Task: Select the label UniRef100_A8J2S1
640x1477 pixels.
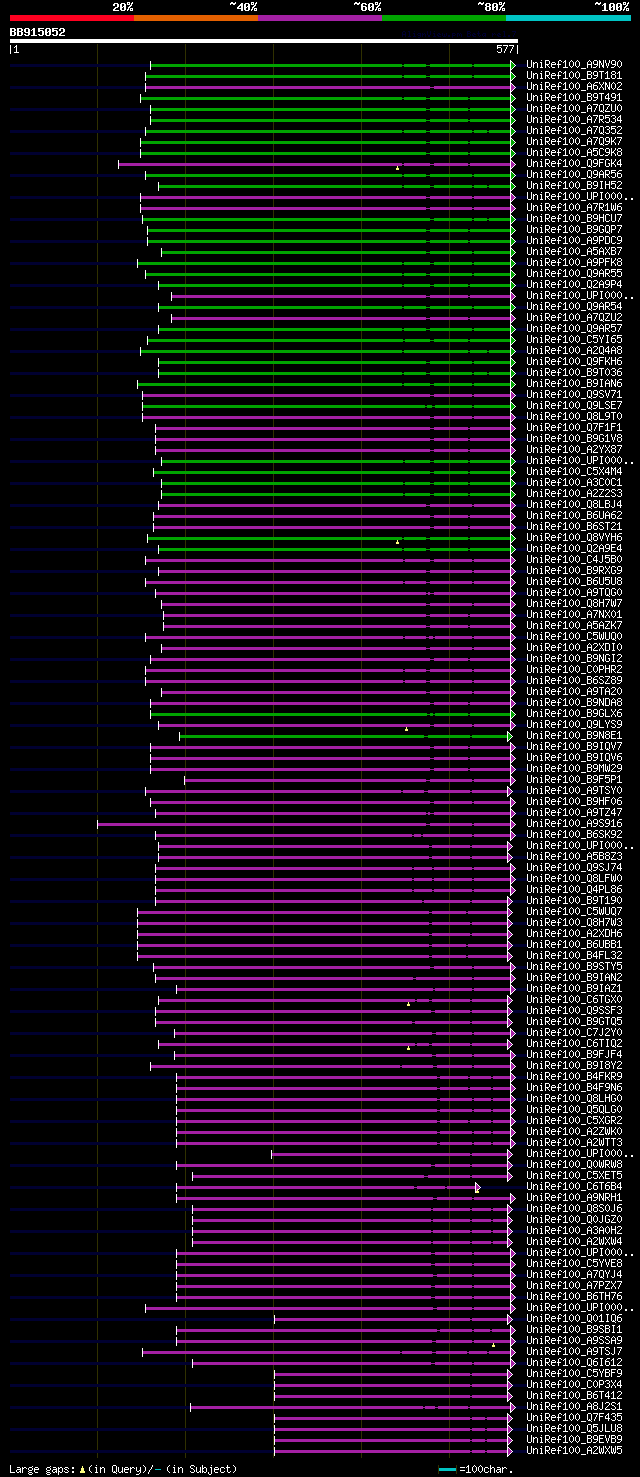Action: (x=574, y=1407)
